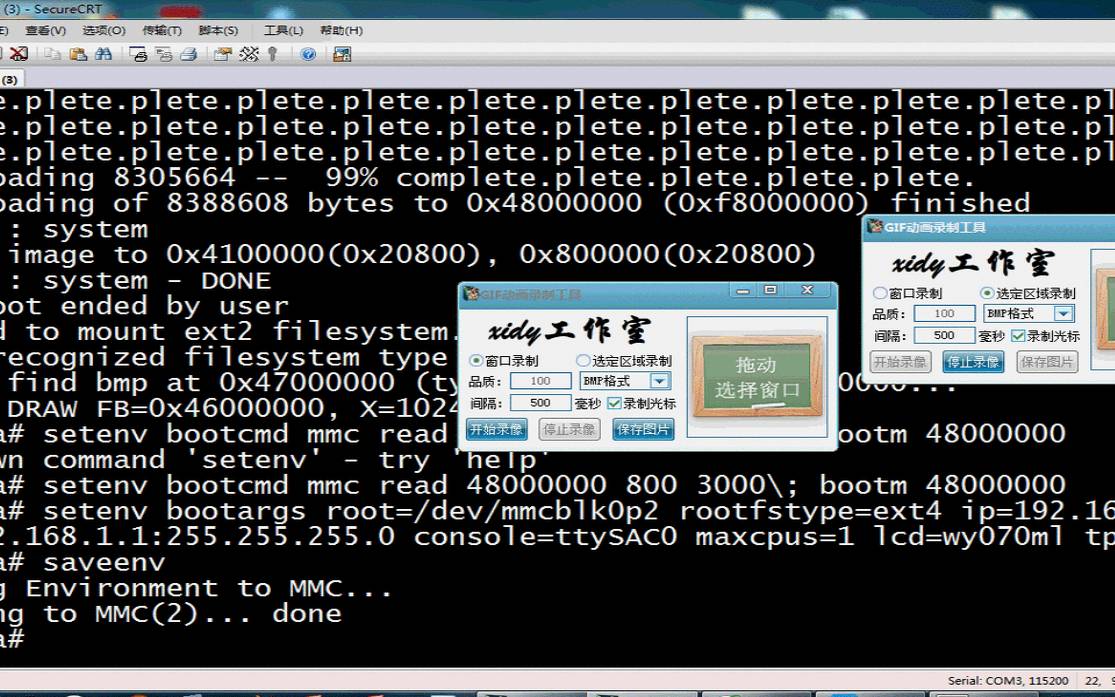Screen dimensions: 1115x697
Task: Click the Print Screen toolbar icon
Action: (x=138, y=54)
